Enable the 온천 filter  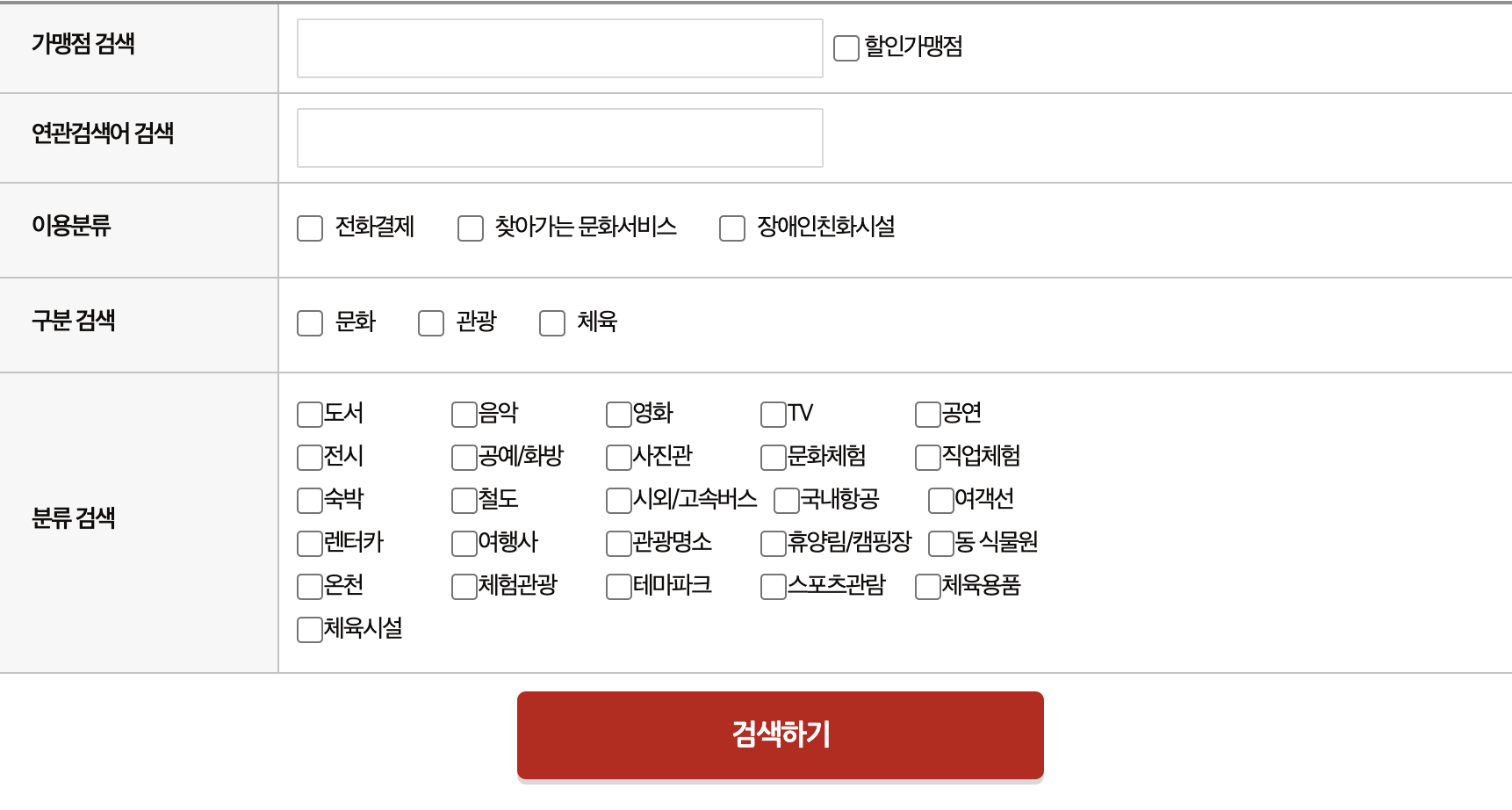click(308, 586)
